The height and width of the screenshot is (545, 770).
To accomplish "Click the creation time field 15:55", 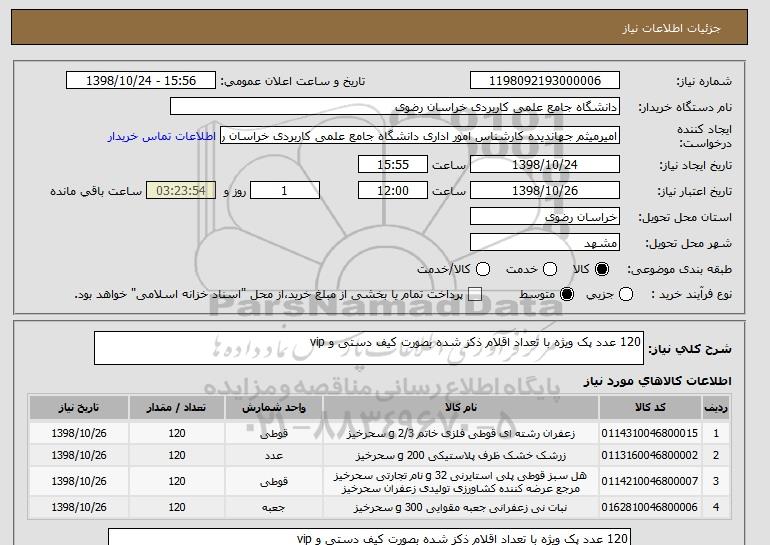I will (393, 164).
